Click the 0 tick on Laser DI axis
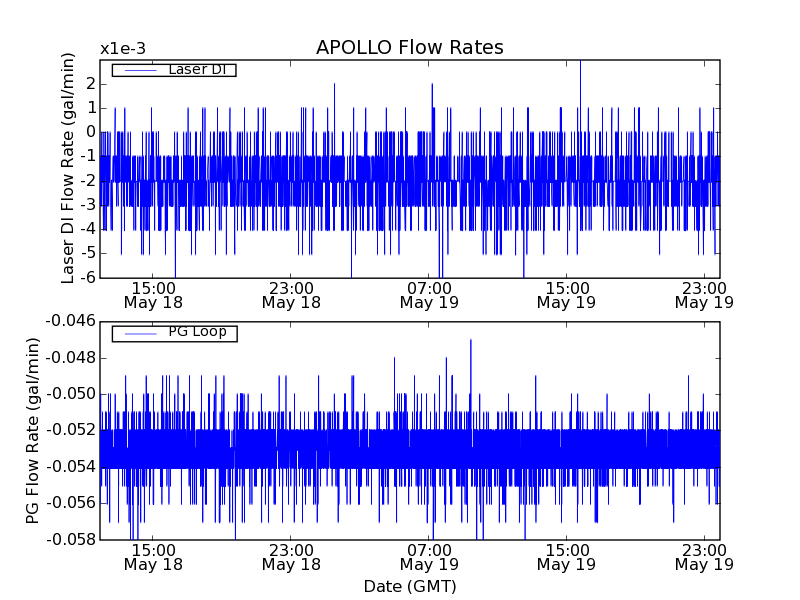The height and width of the screenshot is (600, 800). [x=90, y=132]
